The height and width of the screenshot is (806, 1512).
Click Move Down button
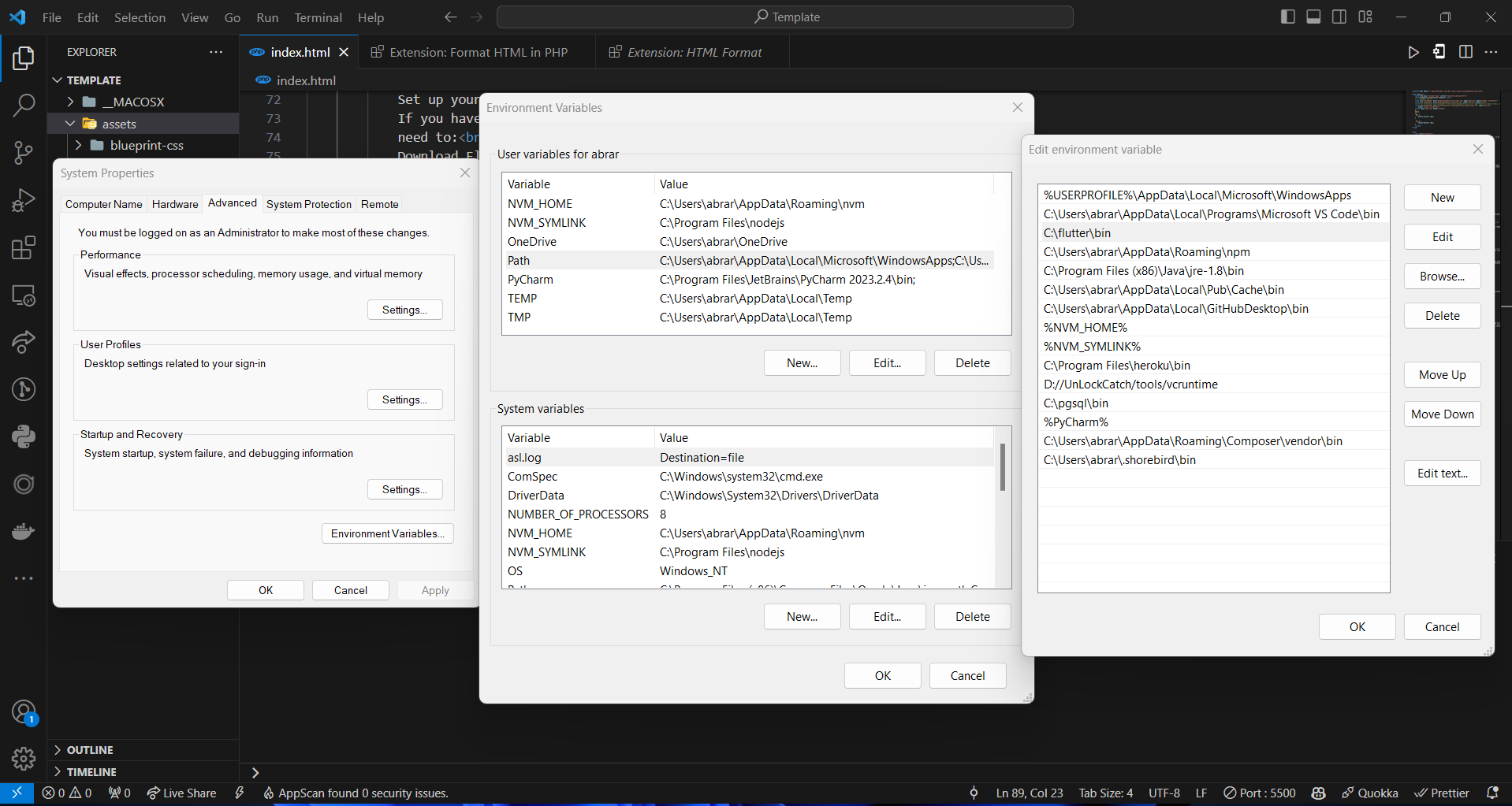tap(1443, 414)
